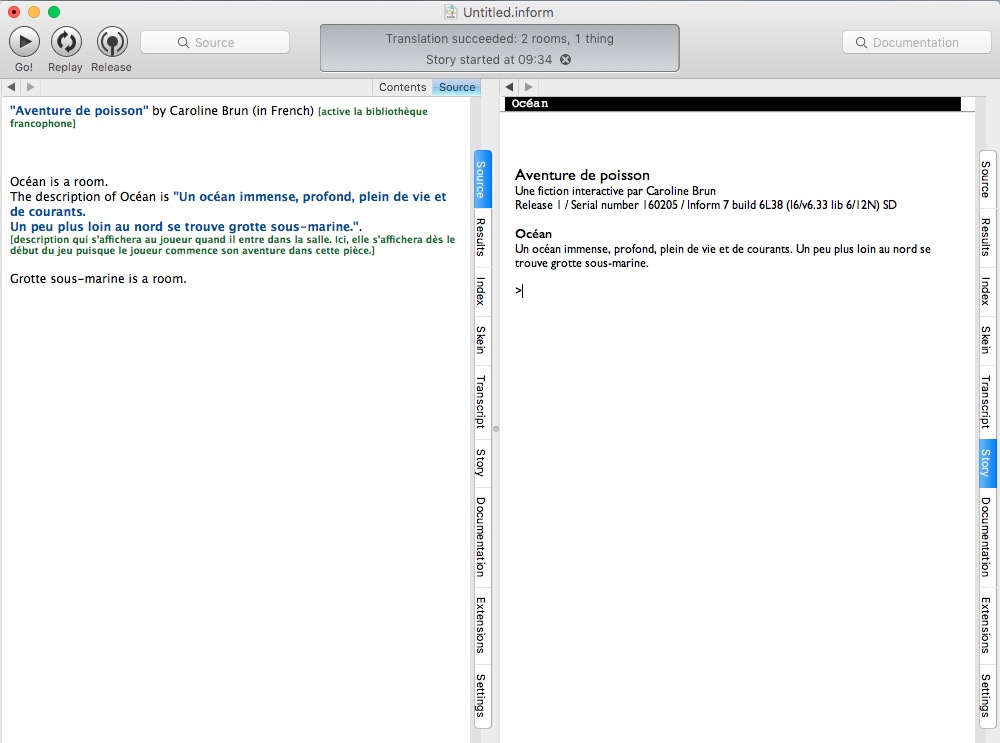Screen dimensions: 1000x743
Task: Go back in right panel history
Action: click(510, 88)
